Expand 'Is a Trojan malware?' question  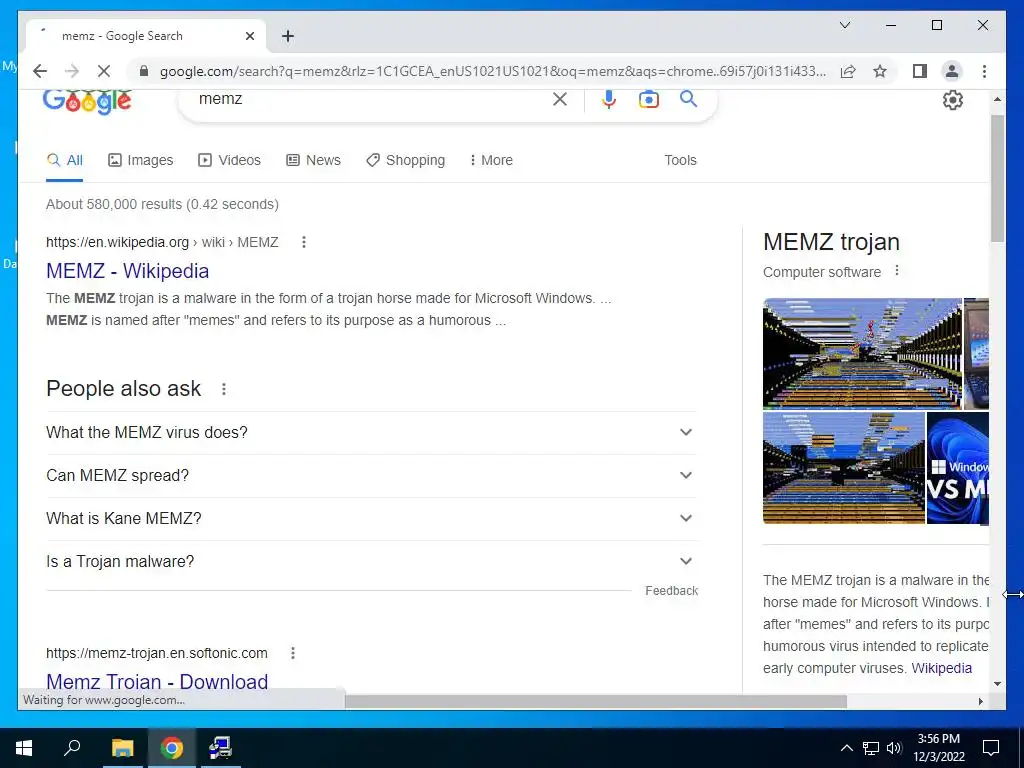pos(372,562)
